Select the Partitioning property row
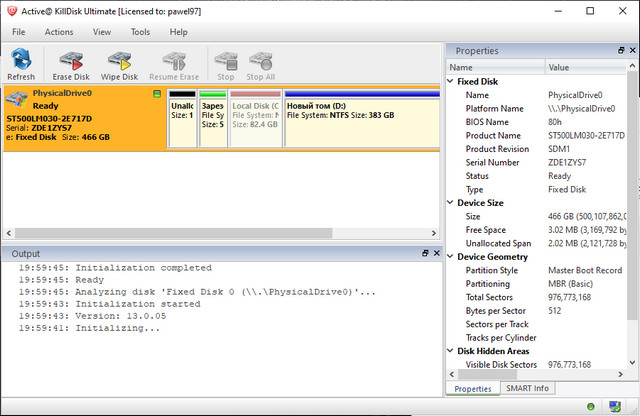 pos(537,283)
